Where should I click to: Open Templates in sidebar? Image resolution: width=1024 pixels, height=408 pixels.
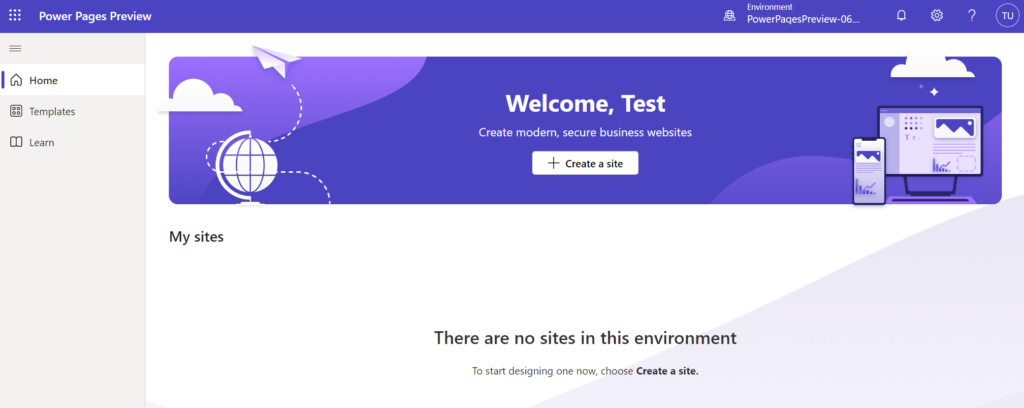(72, 112)
